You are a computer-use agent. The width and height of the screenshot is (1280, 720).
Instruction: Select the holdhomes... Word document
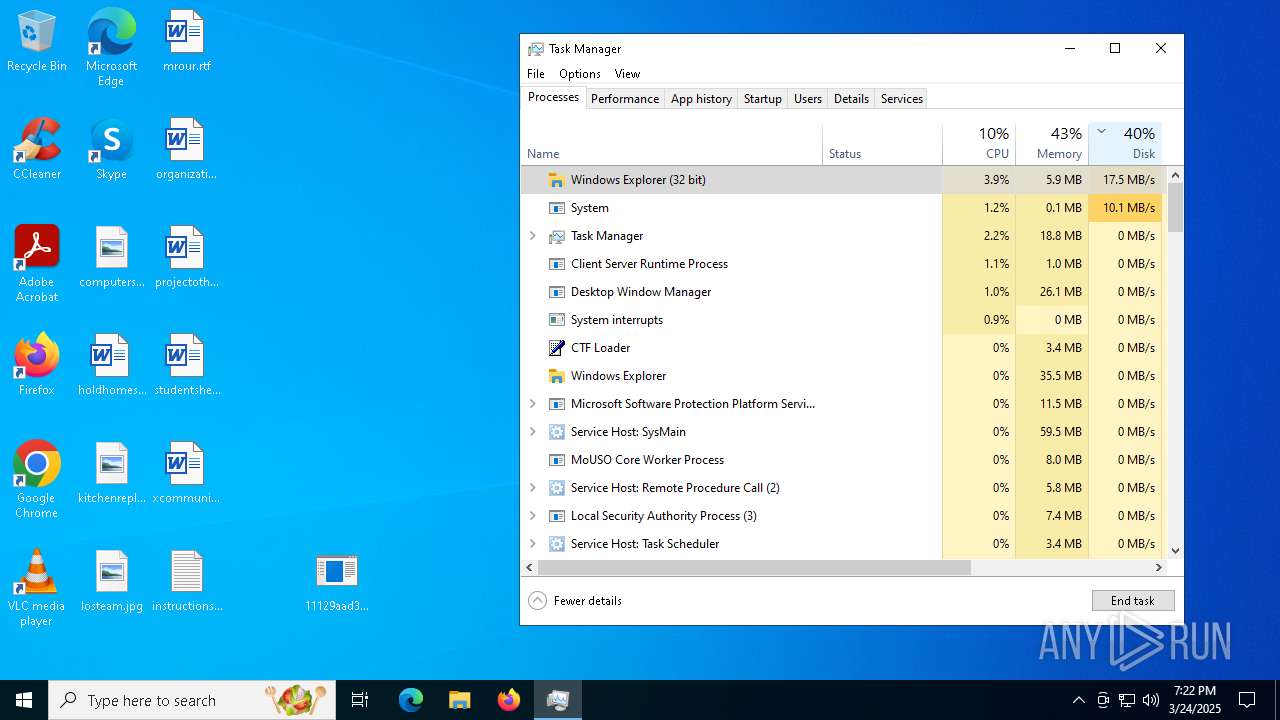(x=112, y=366)
